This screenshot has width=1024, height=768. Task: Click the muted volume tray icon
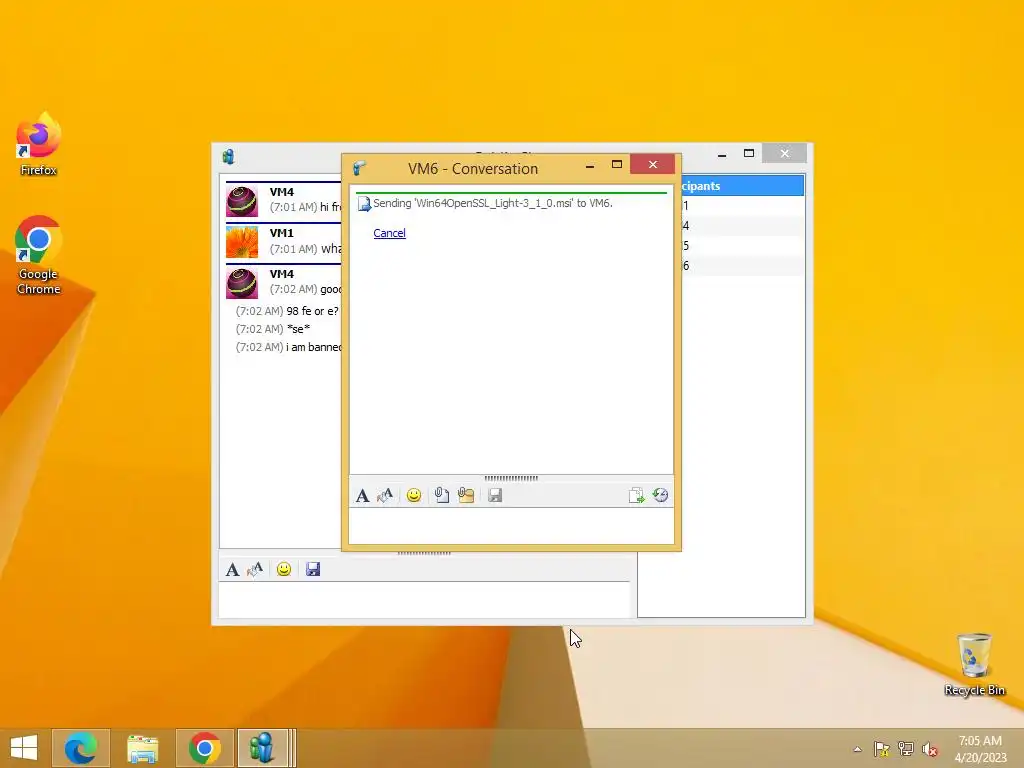930,749
